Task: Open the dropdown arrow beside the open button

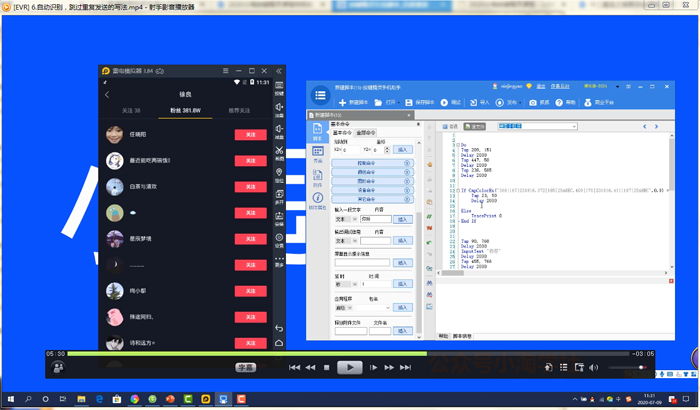Action: pyautogui.click(x=398, y=103)
